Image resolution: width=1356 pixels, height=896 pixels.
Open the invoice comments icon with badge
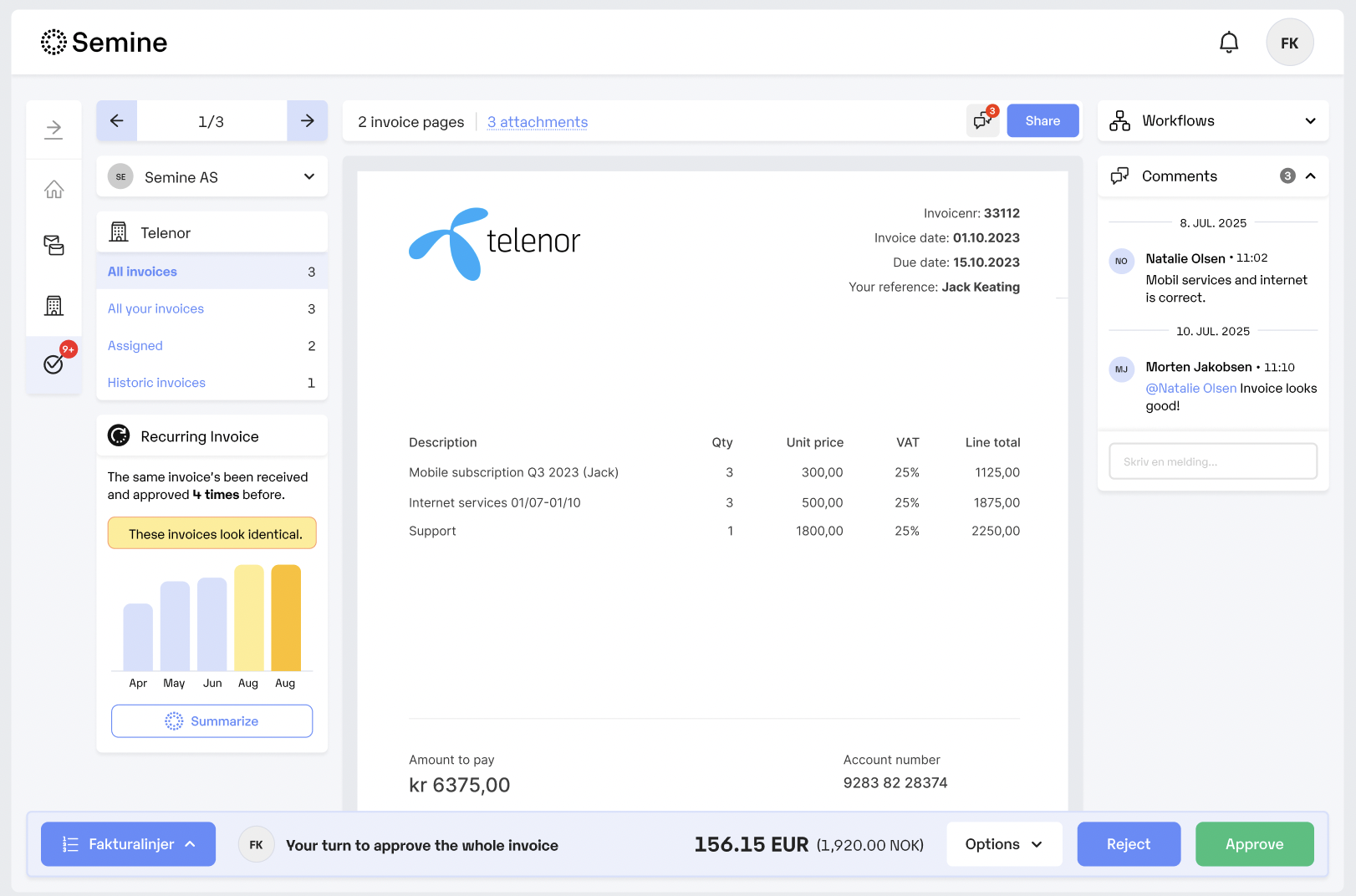tap(983, 121)
